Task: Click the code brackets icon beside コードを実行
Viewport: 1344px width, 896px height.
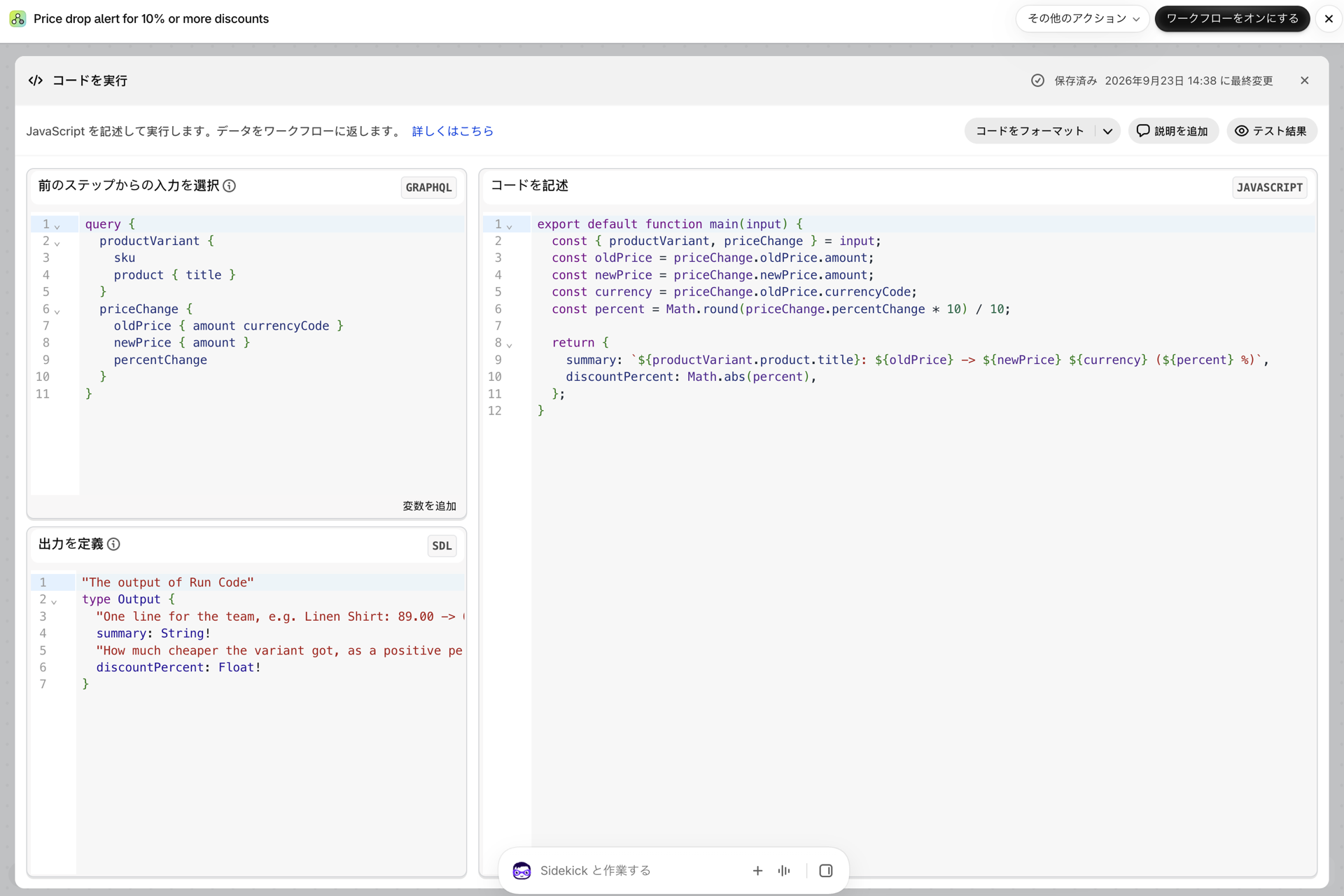Action: click(x=36, y=80)
